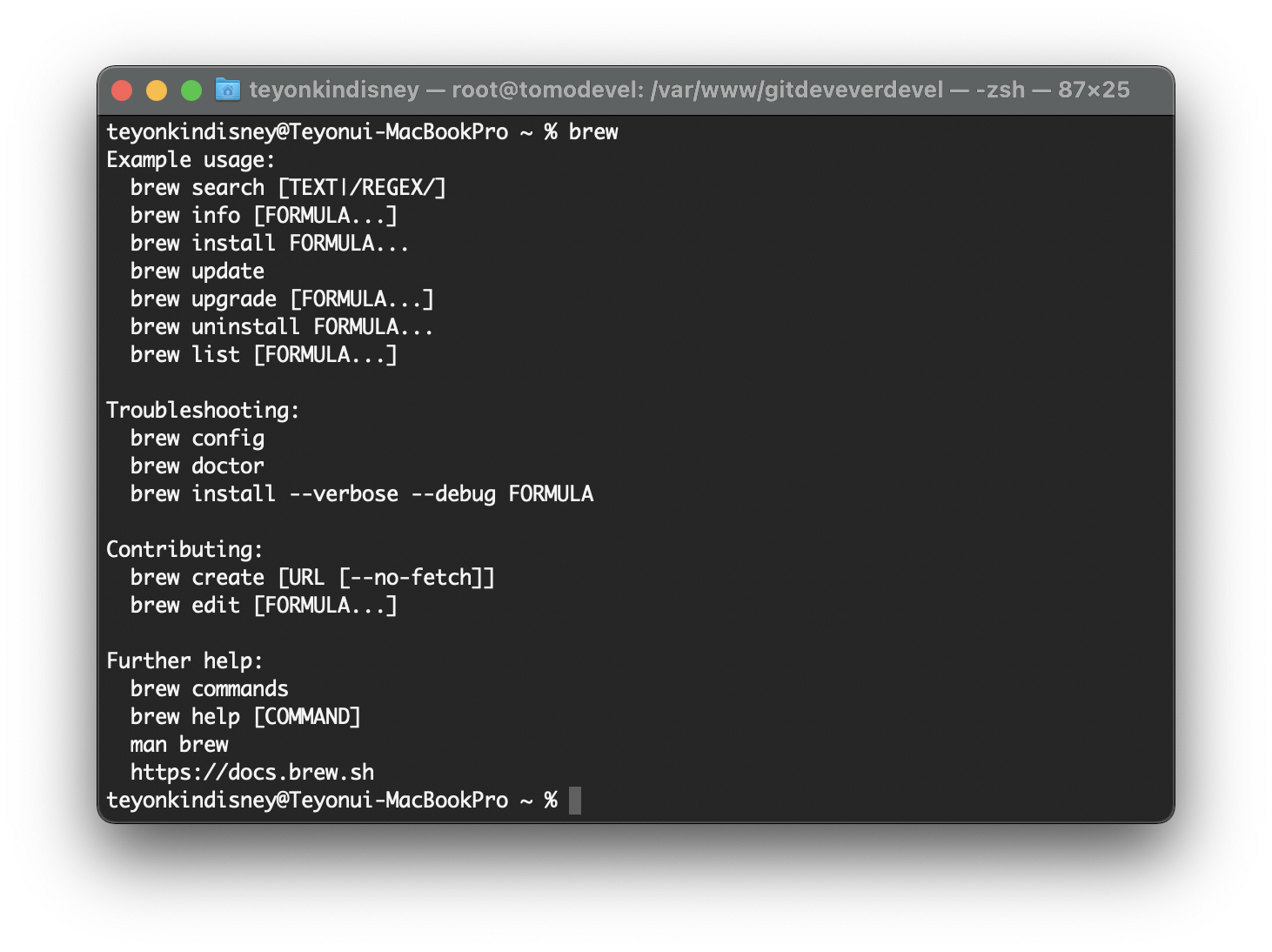The image size is (1272, 952).
Task: Click the 'Contributing:' heading
Action: coord(184,549)
